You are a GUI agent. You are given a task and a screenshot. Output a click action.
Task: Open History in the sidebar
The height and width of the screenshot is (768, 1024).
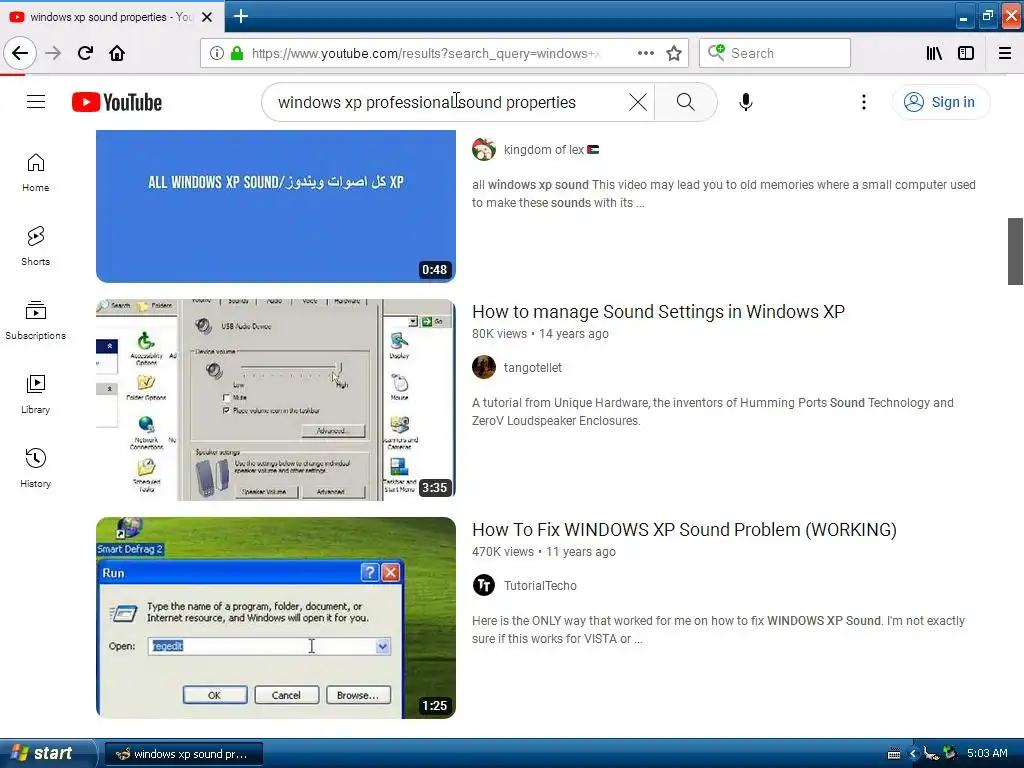35,469
